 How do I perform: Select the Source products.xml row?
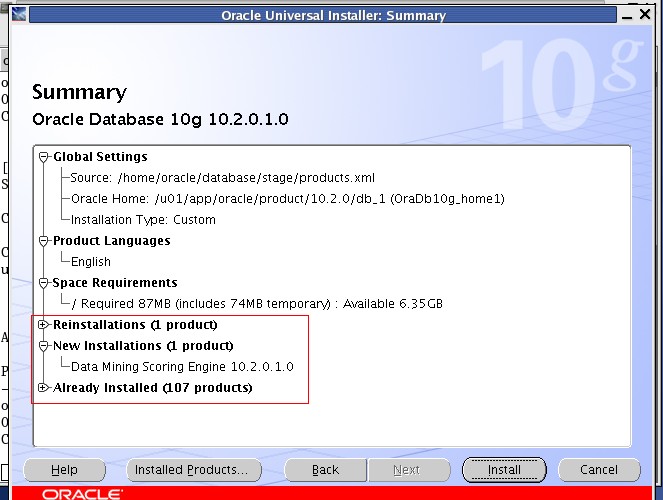tap(222, 178)
